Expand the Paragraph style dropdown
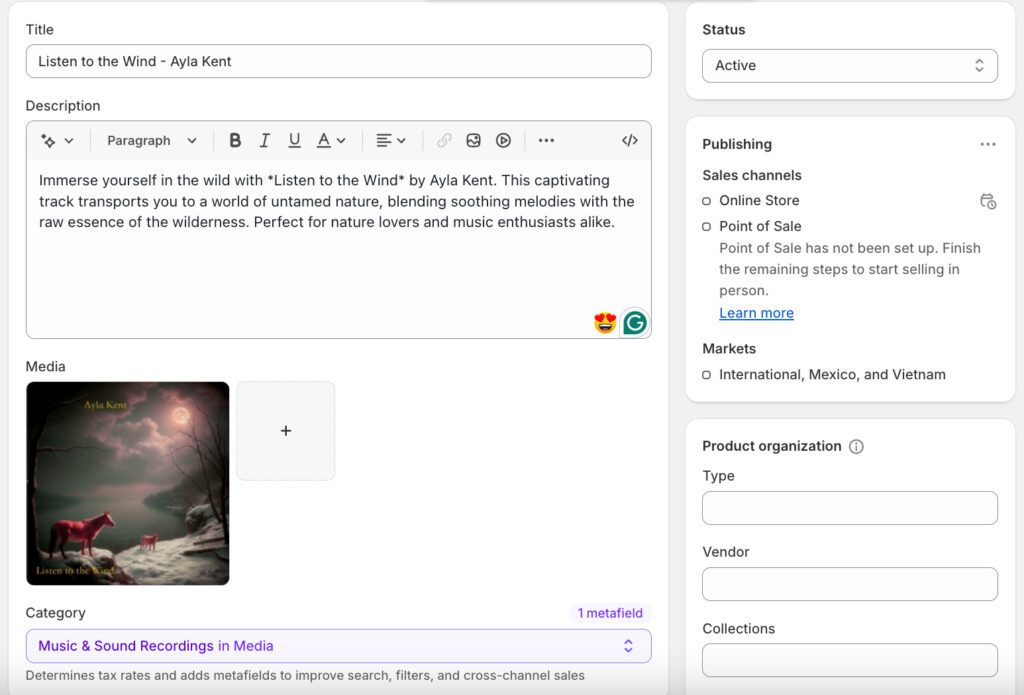This screenshot has width=1024, height=695. pos(152,141)
